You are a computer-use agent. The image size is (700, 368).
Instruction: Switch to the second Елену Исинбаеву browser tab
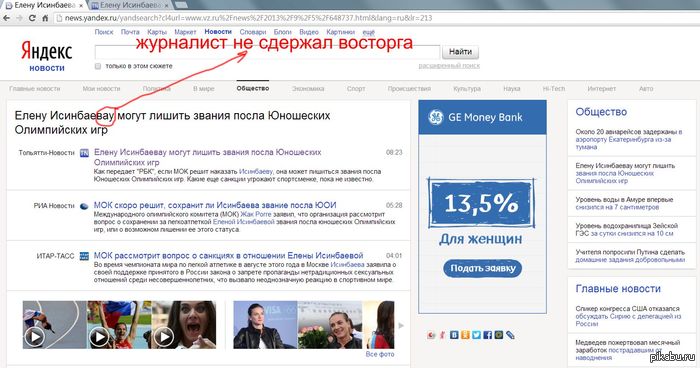(130, 5)
